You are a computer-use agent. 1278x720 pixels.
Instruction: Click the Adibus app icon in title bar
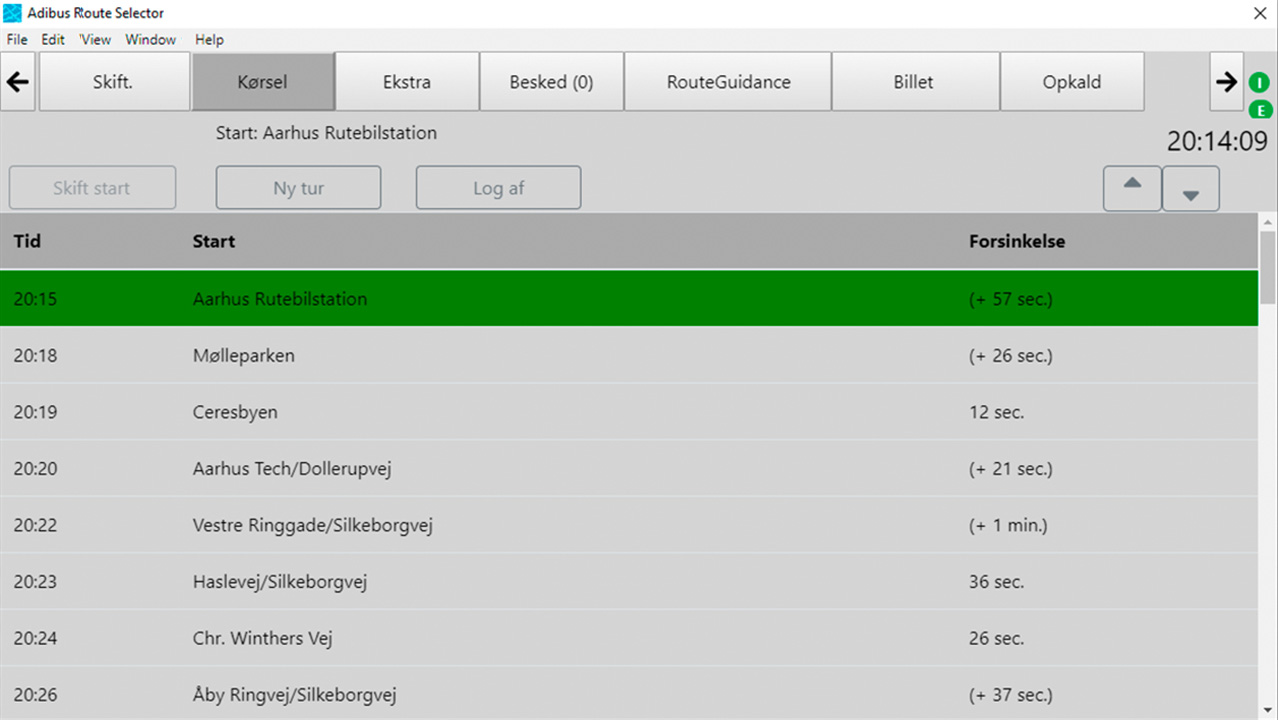point(12,13)
